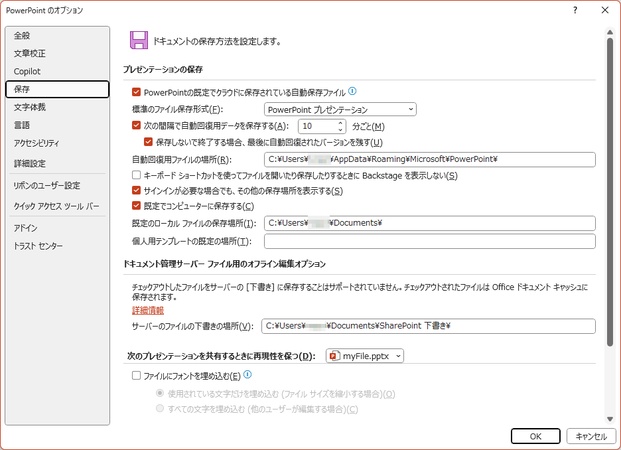Viewport: 621px width, 450px height.
Task: Open the 文章校正 (Proofing) category
Action: tap(57, 53)
